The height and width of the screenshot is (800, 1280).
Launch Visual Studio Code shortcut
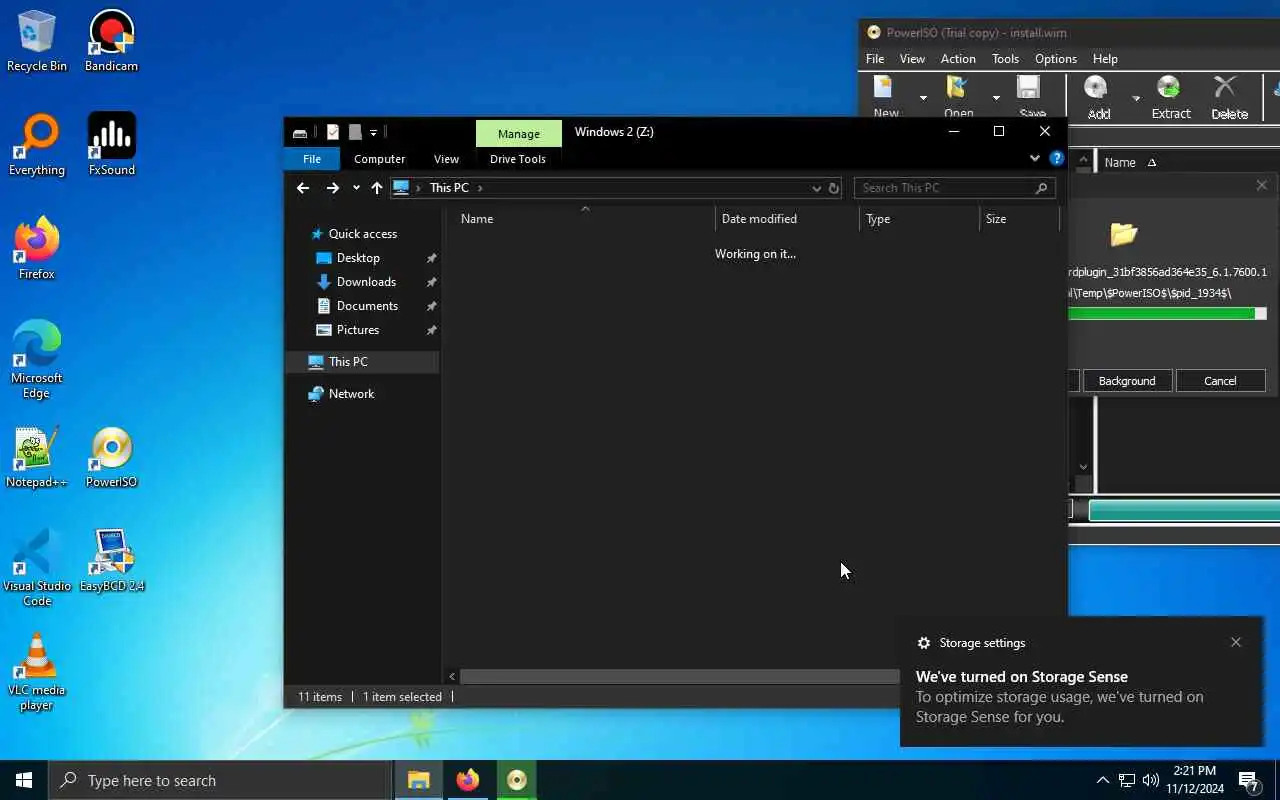[x=37, y=568]
